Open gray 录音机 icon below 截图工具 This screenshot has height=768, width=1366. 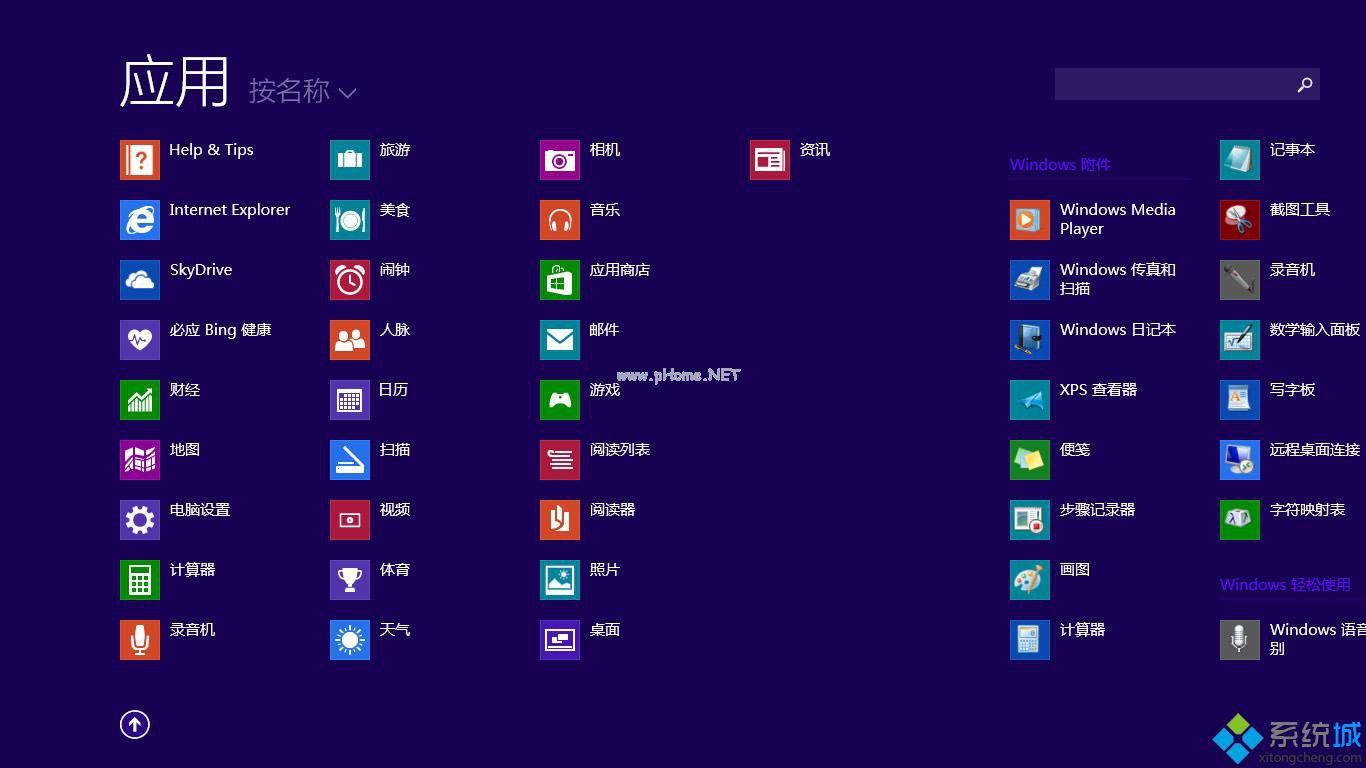click(1240, 280)
